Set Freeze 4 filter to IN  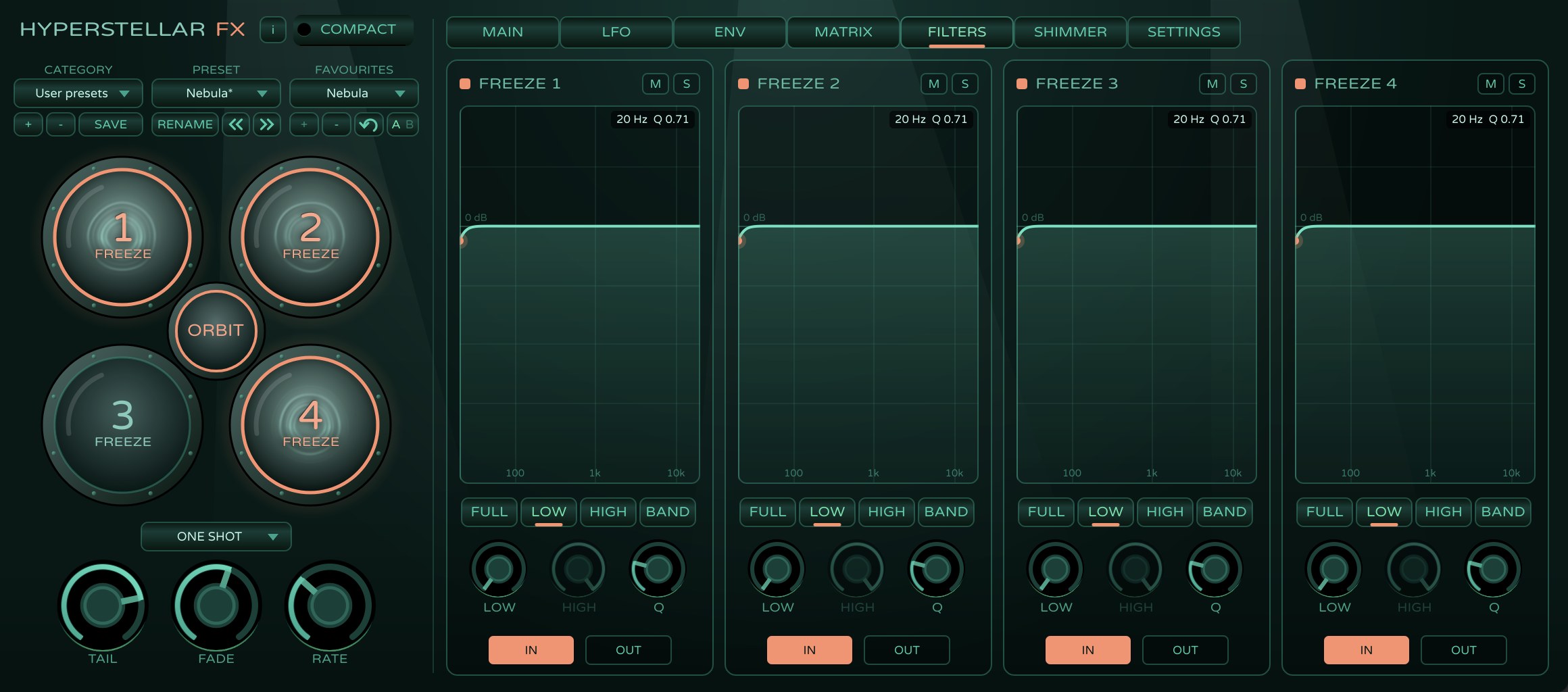1367,650
